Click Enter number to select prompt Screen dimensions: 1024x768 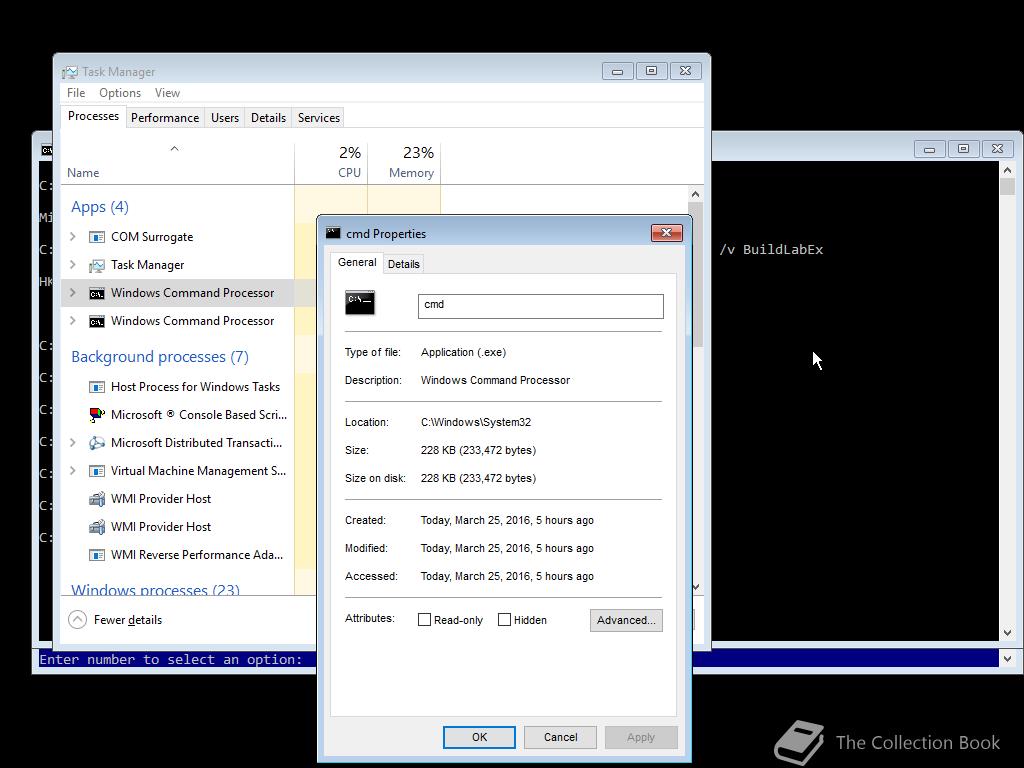tap(171, 660)
